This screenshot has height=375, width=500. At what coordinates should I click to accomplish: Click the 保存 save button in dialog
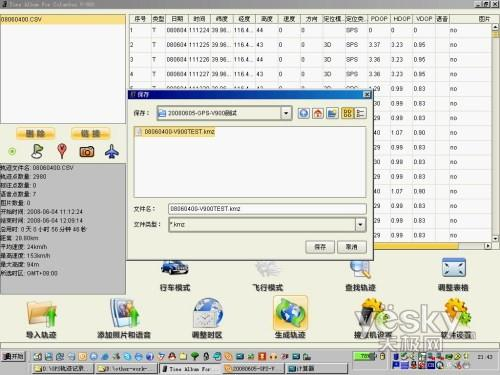320,247
